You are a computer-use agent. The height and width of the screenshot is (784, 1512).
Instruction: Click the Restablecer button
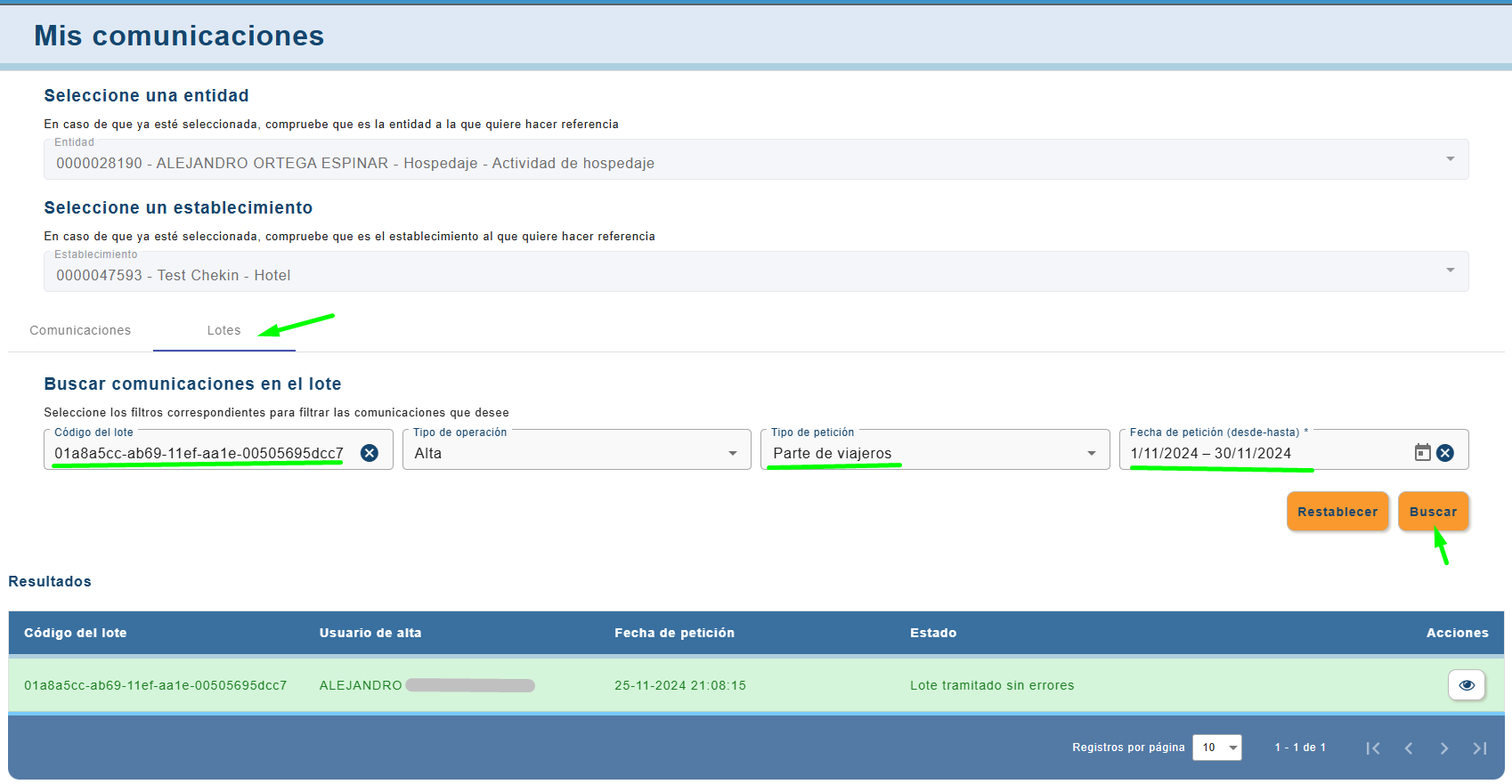pyautogui.click(x=1337, y=512)
